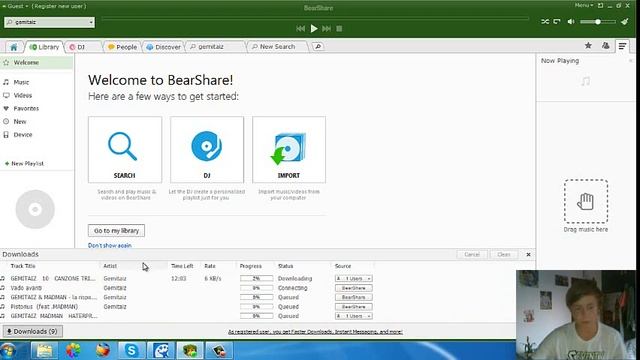The height and width of the screenshot is (360, 640).
Task: Open the Menu dropdown
Action: tap(584, 5)
